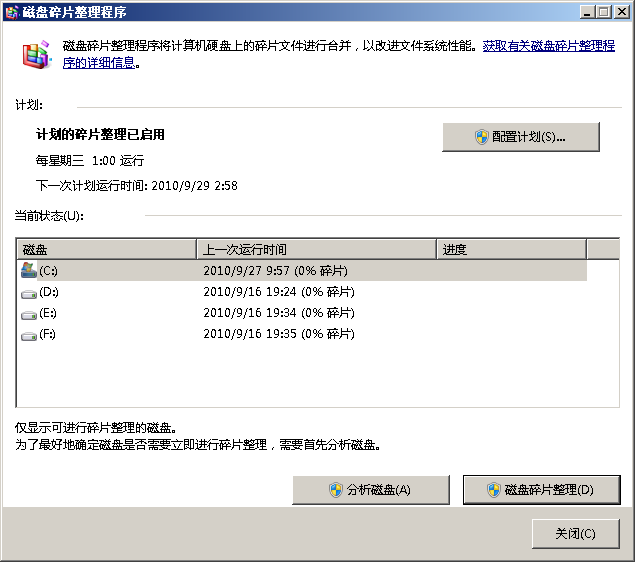Click the large defragmenter icon beside description
Viewport: 635px width, 562px height.
(37, 54)
